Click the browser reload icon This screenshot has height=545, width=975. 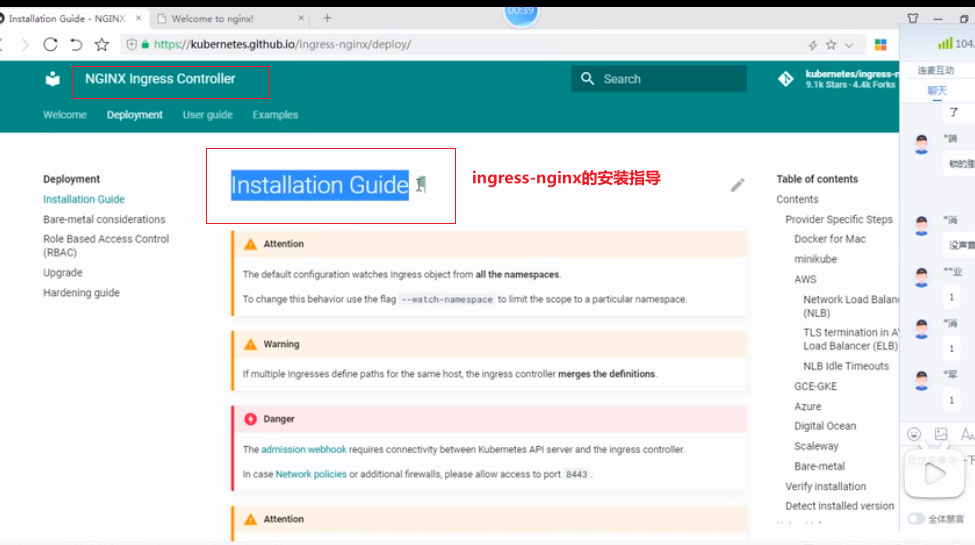click(x=50, y=44)
